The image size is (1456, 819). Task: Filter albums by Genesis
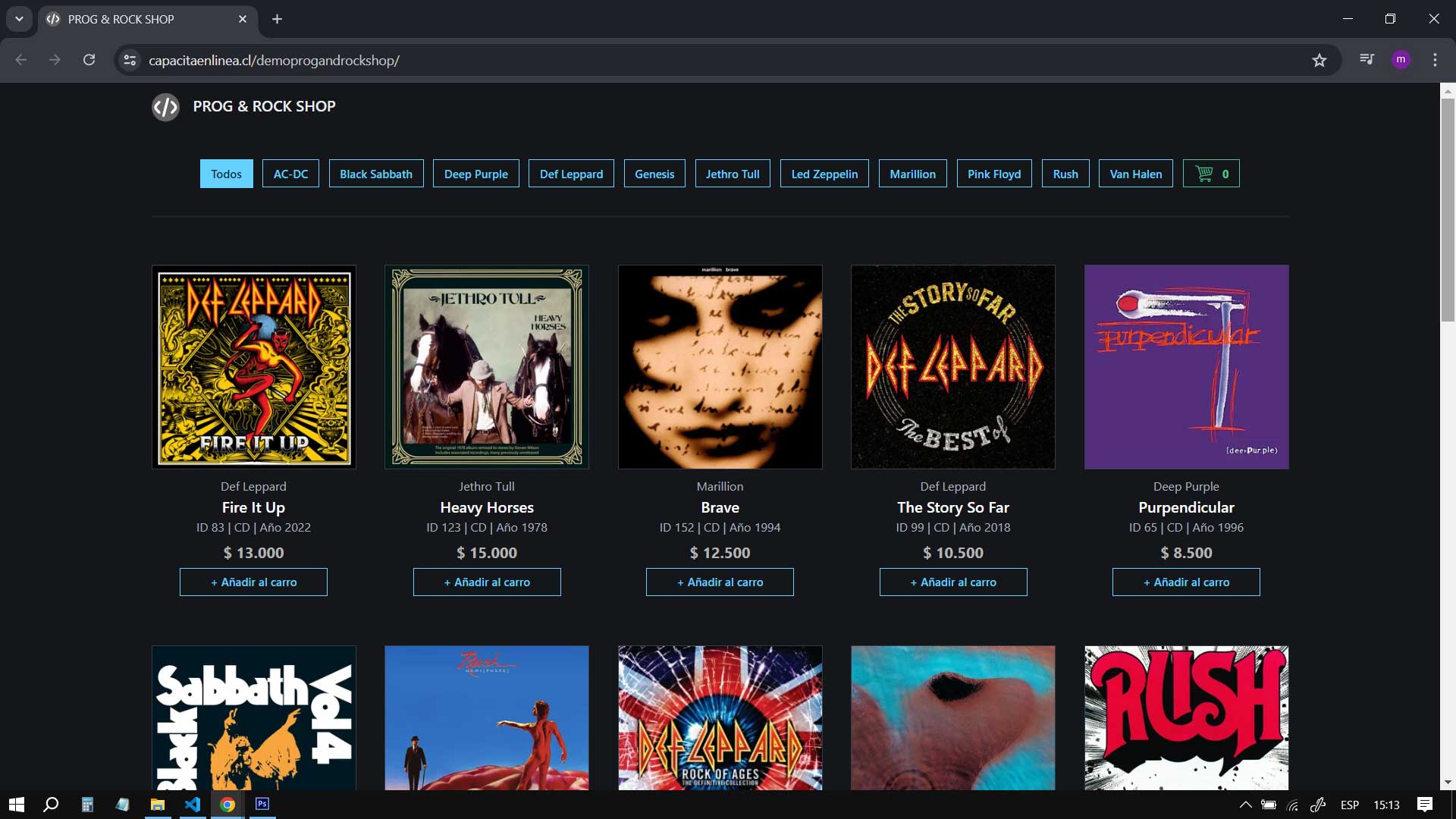click(x=654, y=174)
